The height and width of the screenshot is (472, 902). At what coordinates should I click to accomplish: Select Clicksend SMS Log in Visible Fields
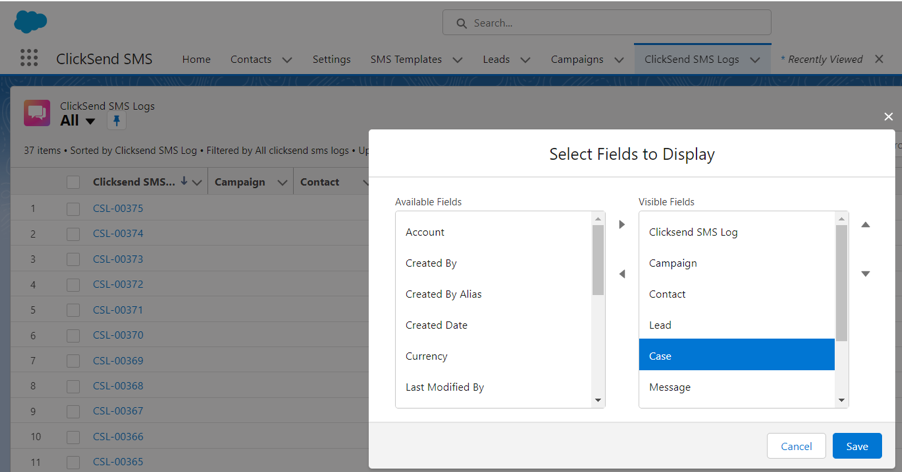pos(737,232)
